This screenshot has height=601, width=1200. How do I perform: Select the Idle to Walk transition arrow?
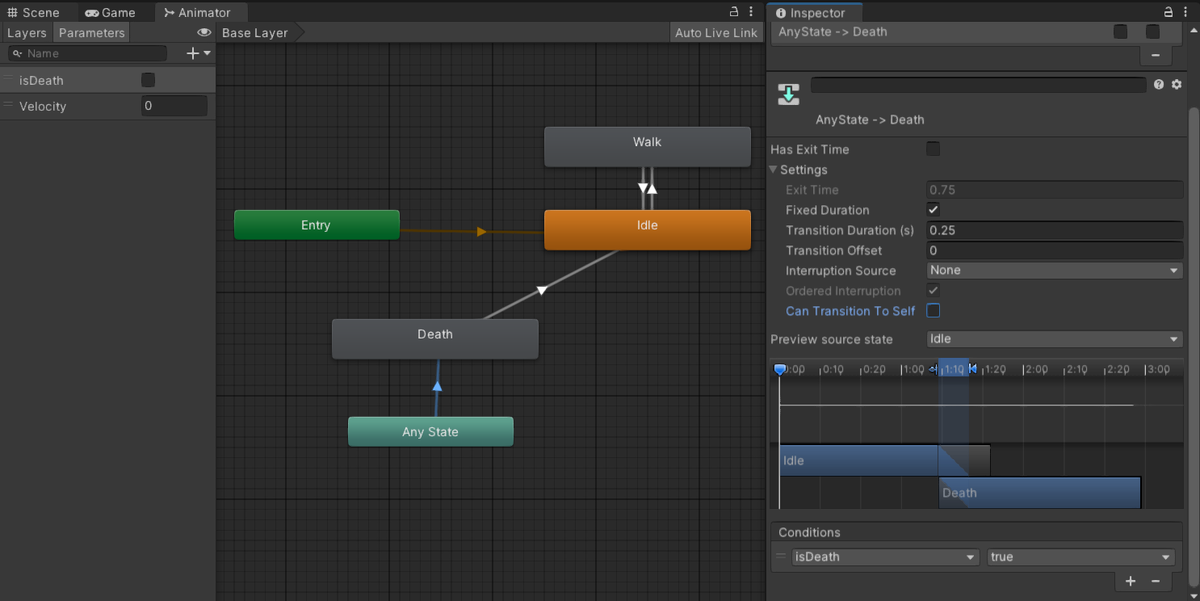[652, 188]
